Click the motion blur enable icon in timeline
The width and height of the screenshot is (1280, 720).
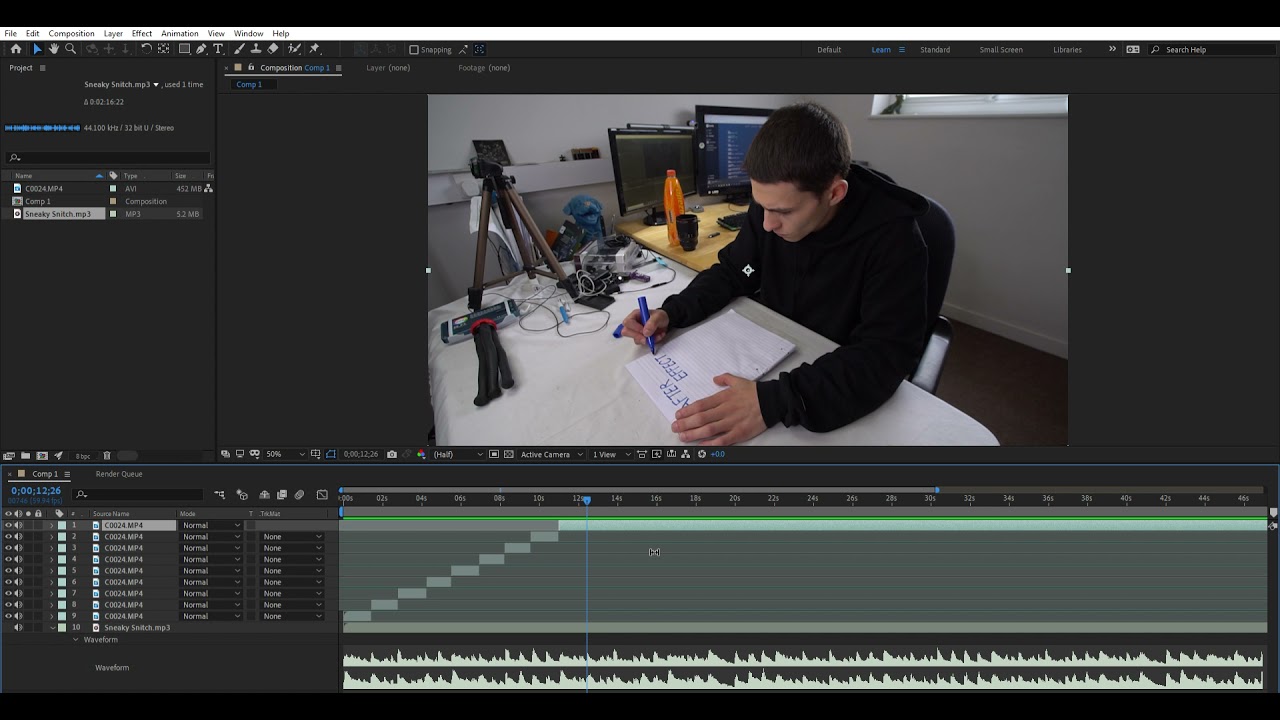[x=299, y=494]
